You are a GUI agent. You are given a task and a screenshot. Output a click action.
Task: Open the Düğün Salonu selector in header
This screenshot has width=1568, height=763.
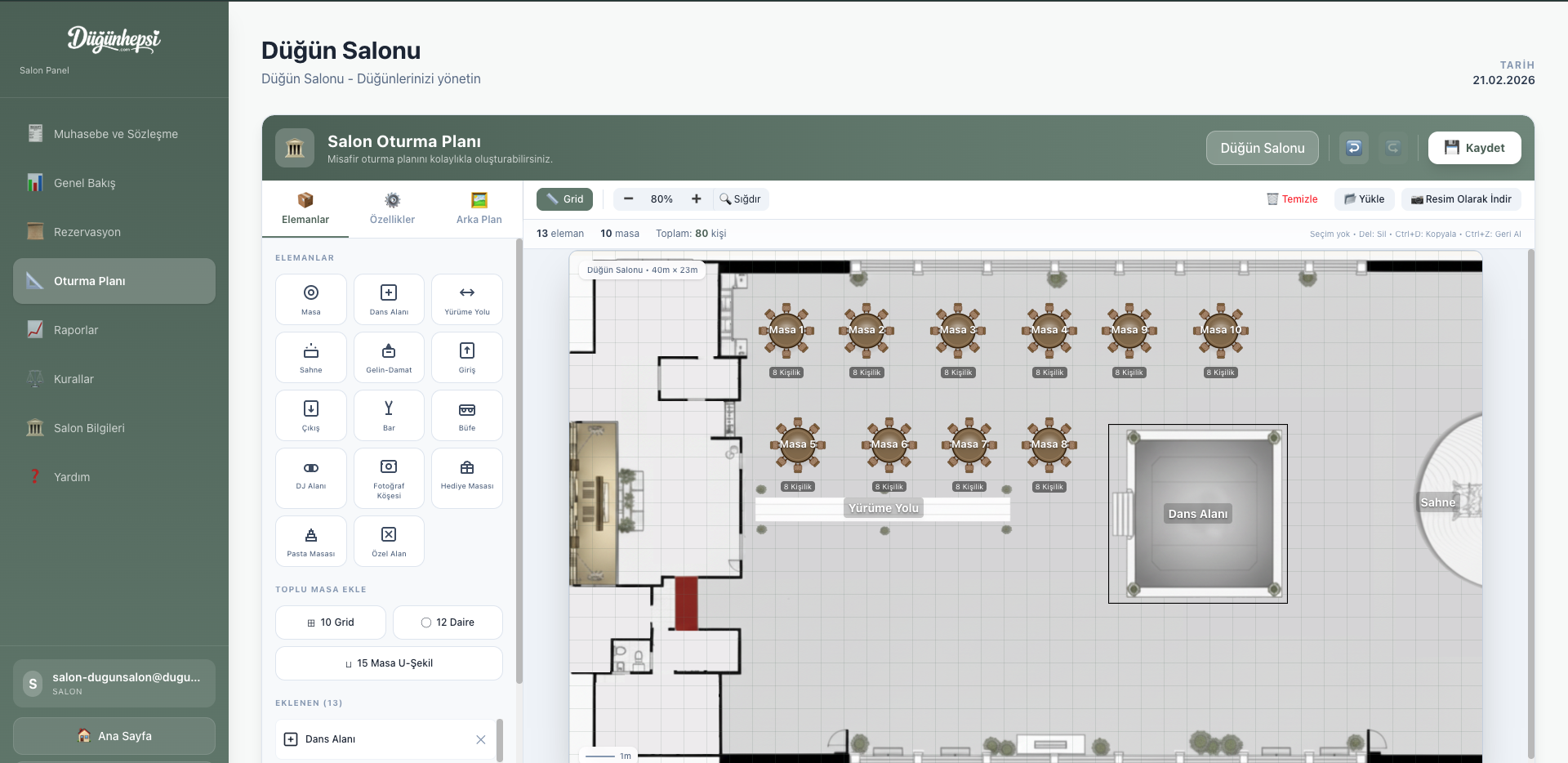pyautogui.click(x=1262, y=148)
